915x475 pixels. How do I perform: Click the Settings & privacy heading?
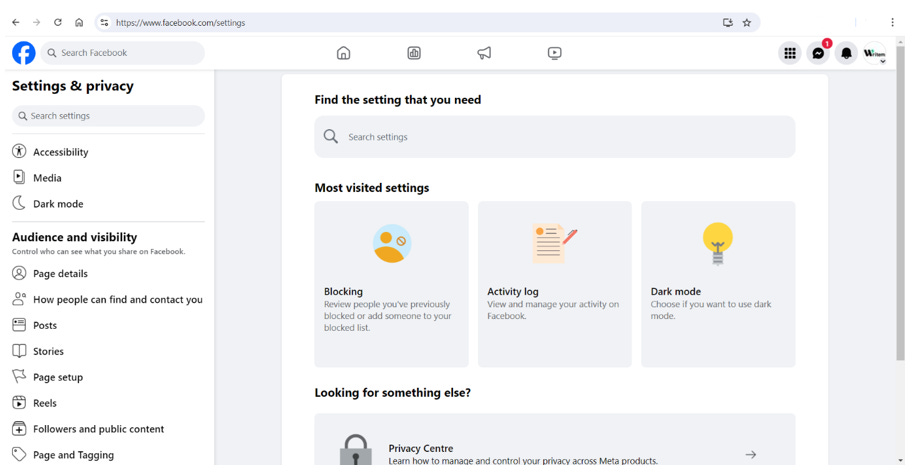(x=73, y=86)
